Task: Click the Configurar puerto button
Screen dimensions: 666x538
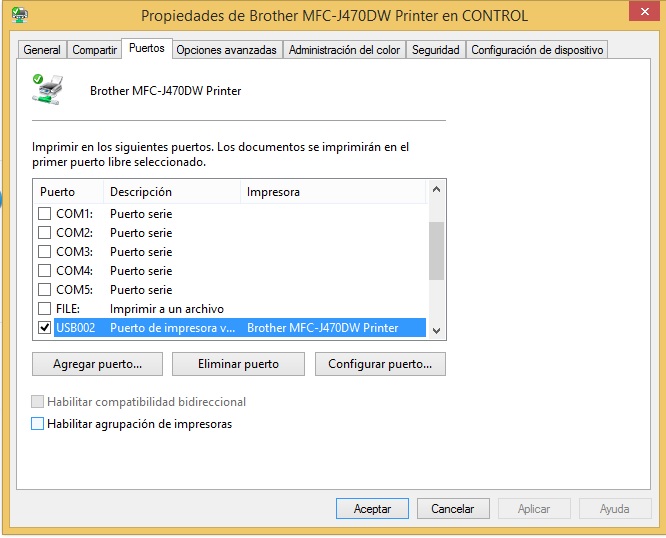Action: pyautogui.click(x=380, y=365)
